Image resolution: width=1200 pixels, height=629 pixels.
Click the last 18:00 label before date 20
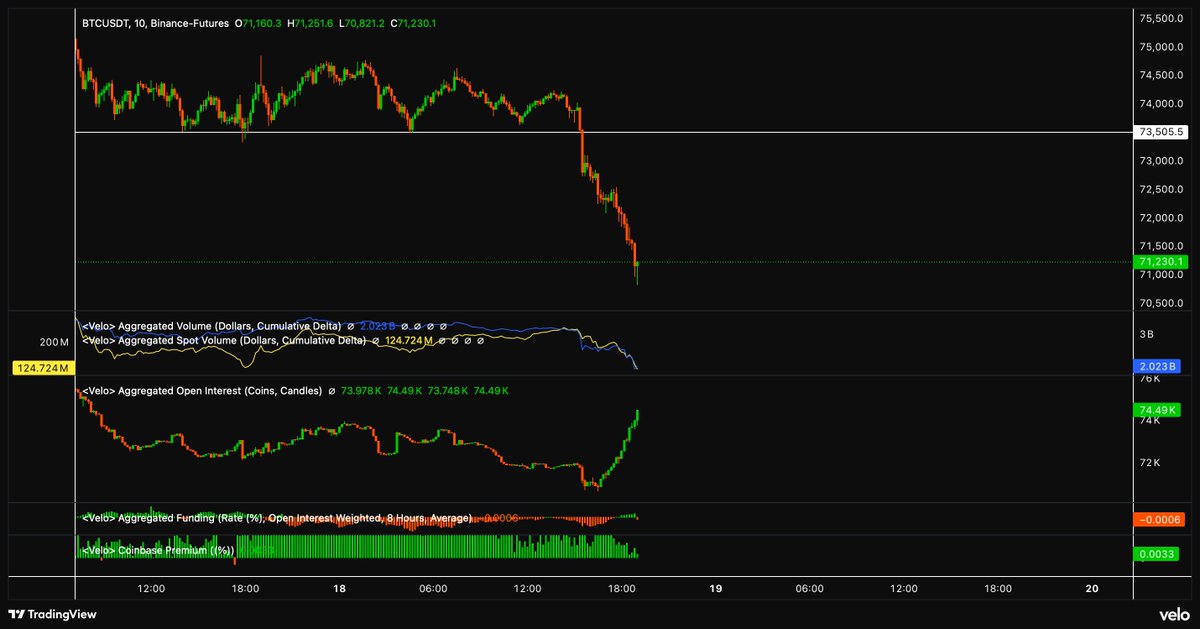997,589
